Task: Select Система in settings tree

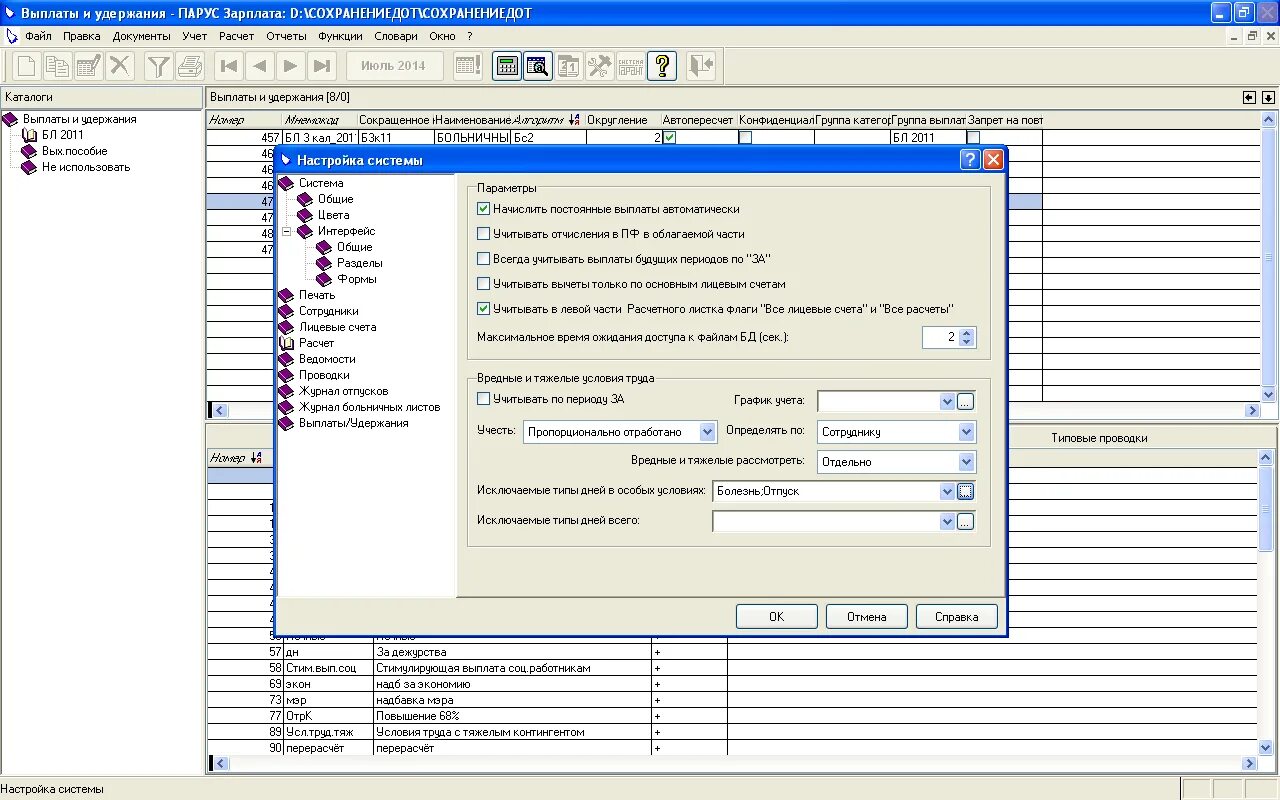Action: [320, 183]
